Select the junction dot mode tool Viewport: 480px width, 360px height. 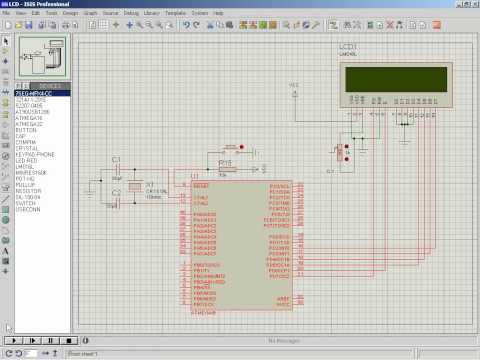click(x=5, y=61)
